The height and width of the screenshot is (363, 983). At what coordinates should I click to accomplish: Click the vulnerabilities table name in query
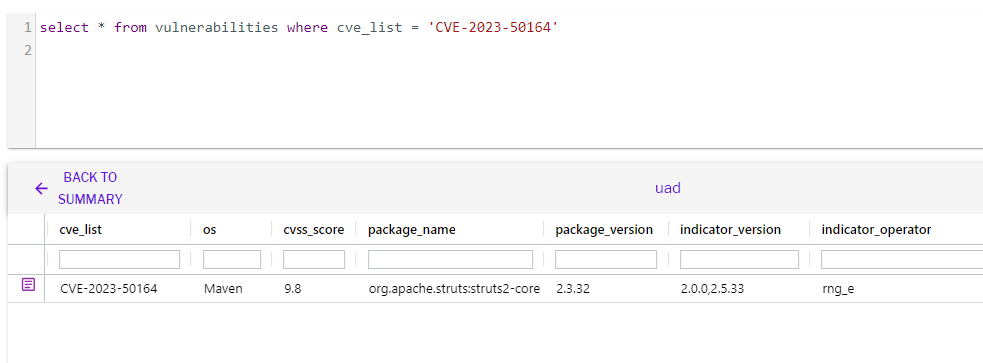click(x=217, y=28)
